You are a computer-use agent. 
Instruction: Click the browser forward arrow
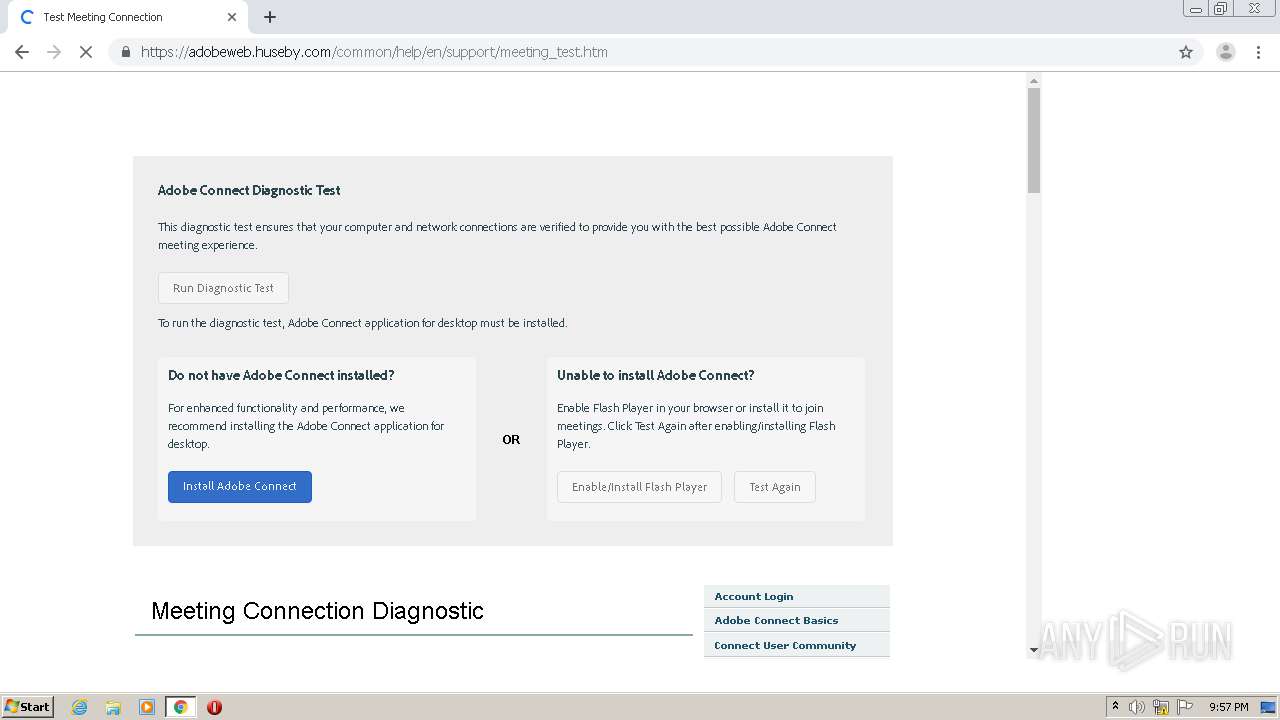tap(54, 52)
